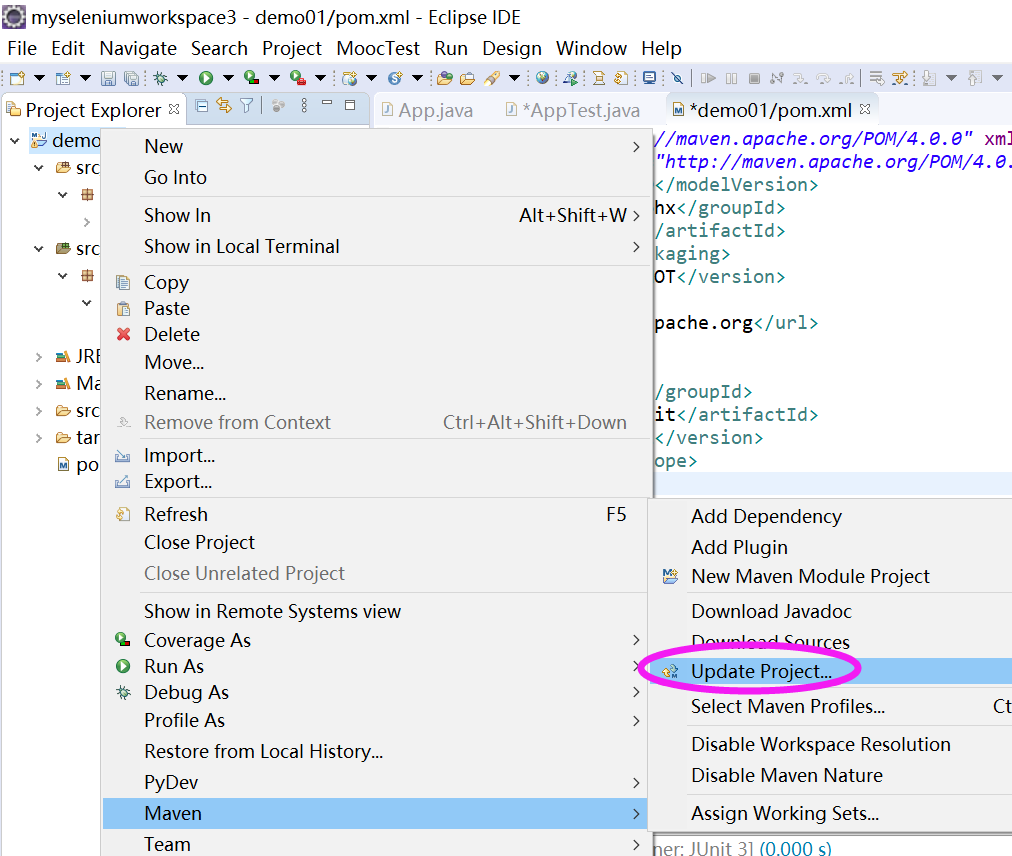Click the Terminate stop toolbar icon

pos(754,78)
